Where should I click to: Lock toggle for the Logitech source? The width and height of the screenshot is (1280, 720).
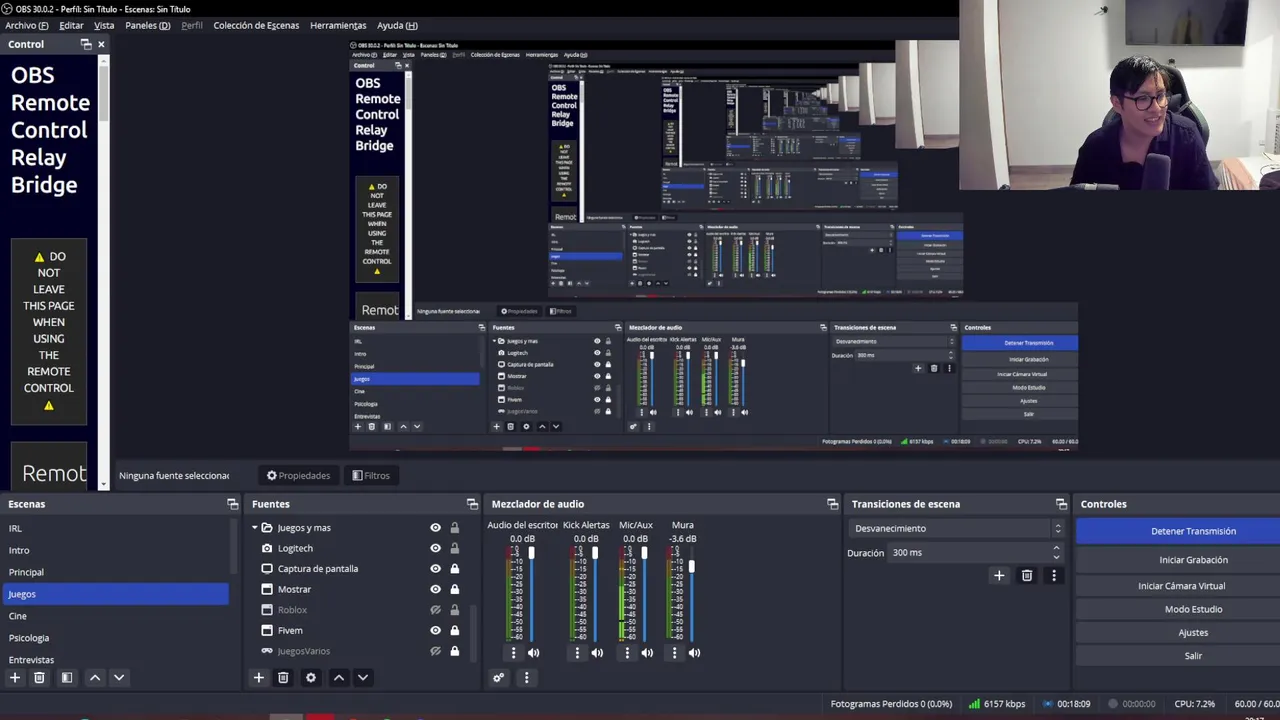454,548
